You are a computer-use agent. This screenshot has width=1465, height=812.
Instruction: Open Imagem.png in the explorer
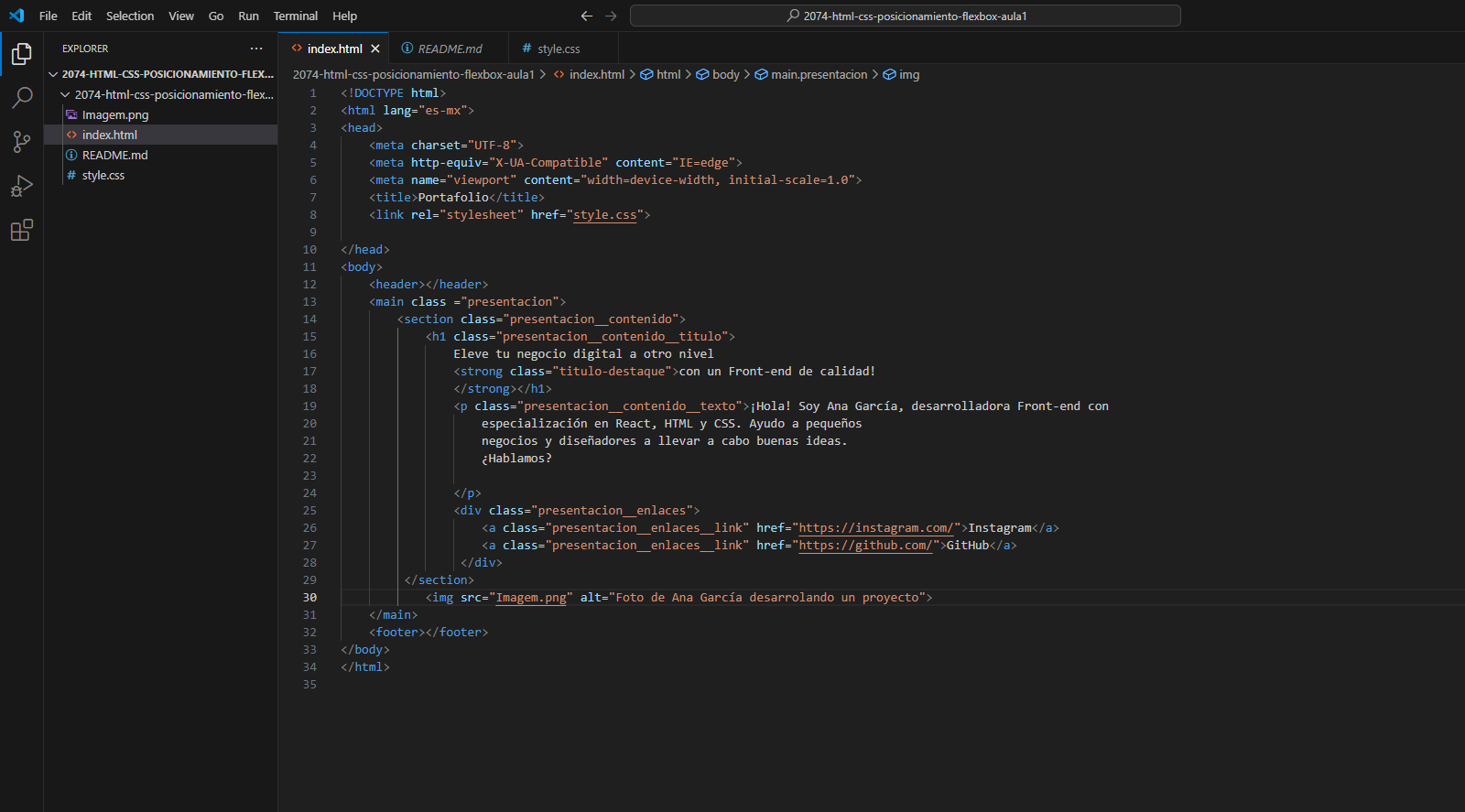(x=161, y=114)
